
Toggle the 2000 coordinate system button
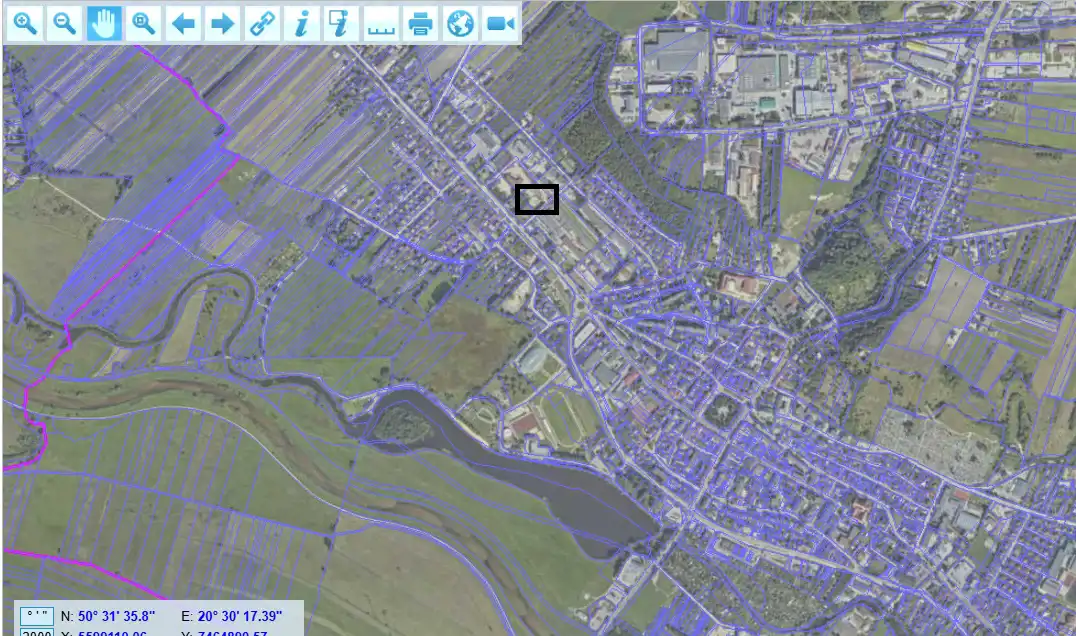[36, 632]
